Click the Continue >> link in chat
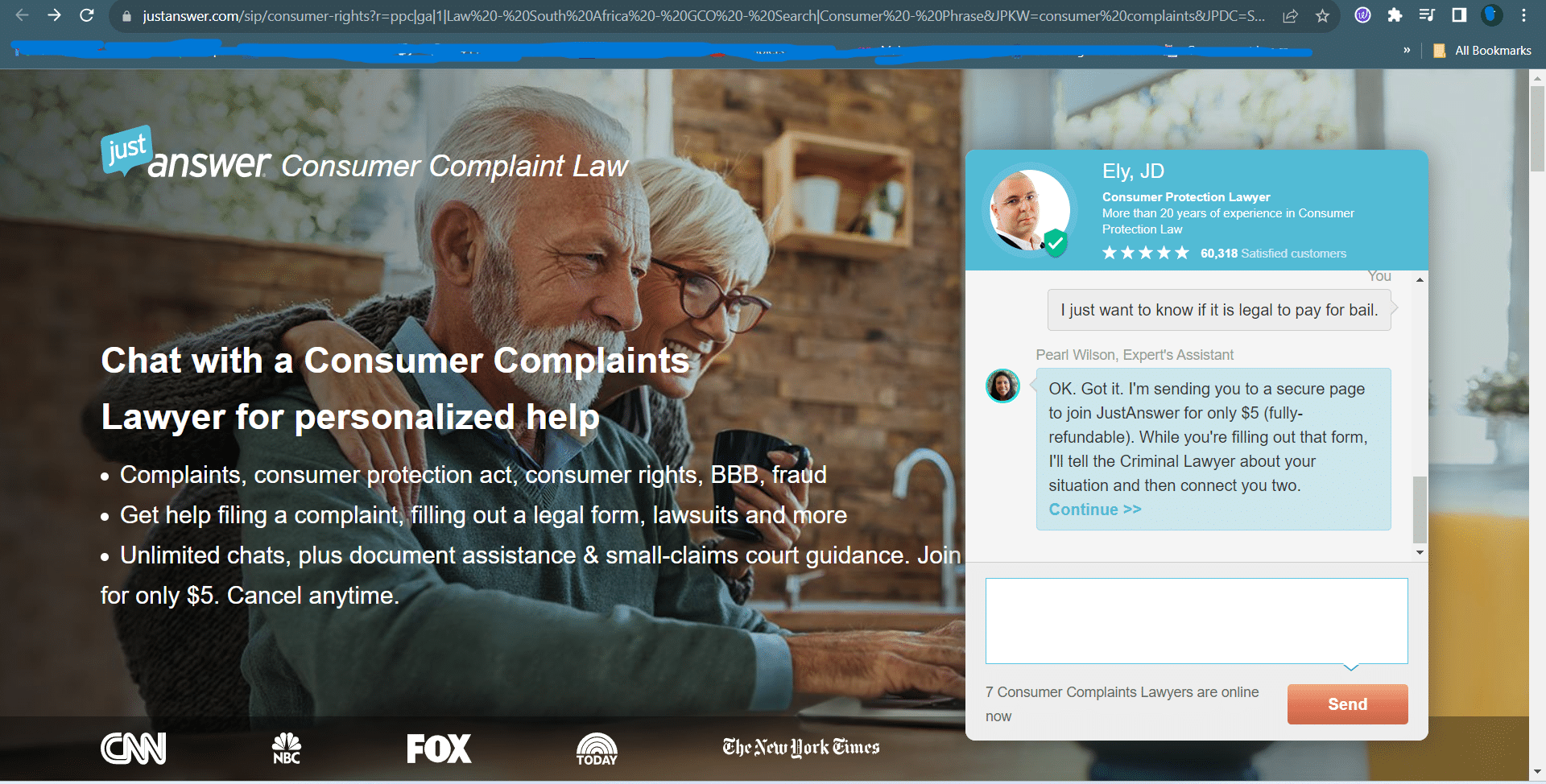1546x784 pixels. click(x=1095, y=510)
